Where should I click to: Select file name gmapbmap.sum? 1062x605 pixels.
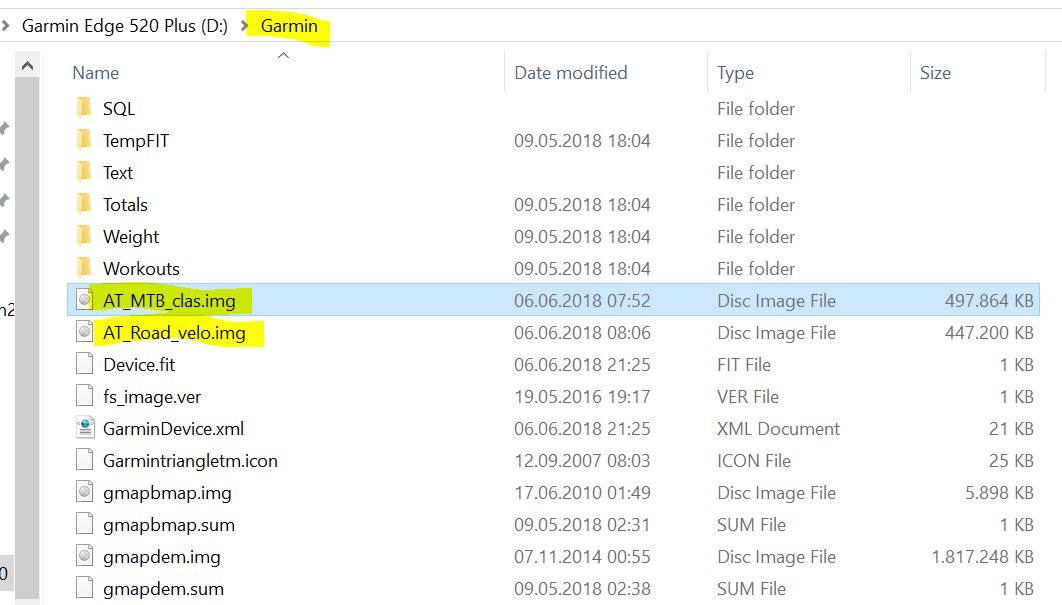click(x=169, y=524)
